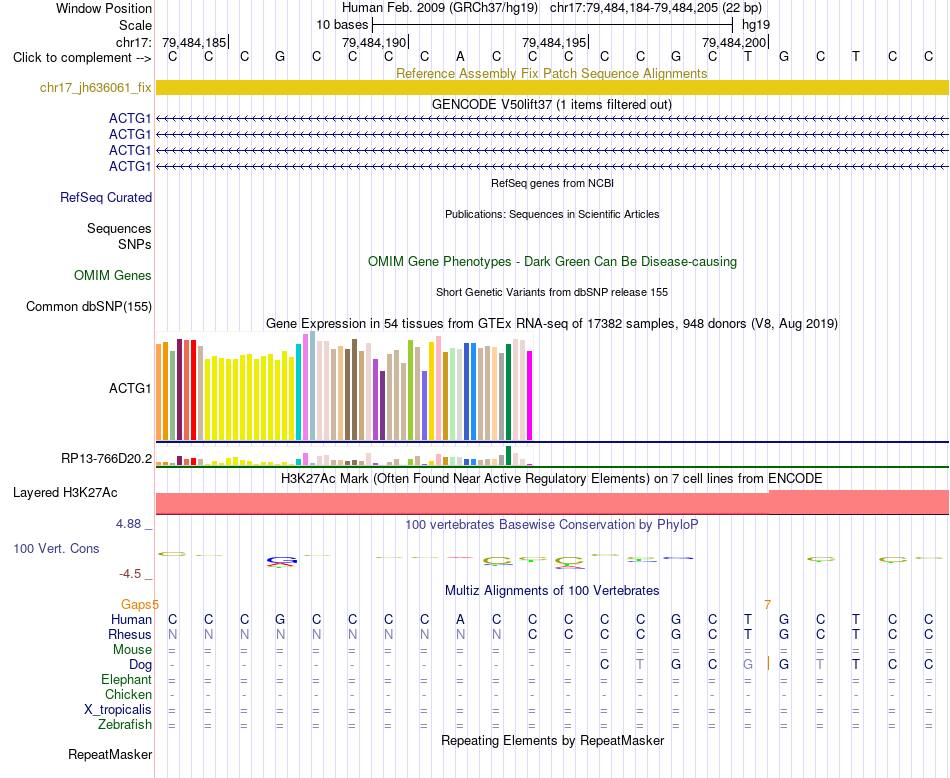Click the 'Click to complement -->' label
Viewport: 950px width, 778px height.
click(82, 58)
